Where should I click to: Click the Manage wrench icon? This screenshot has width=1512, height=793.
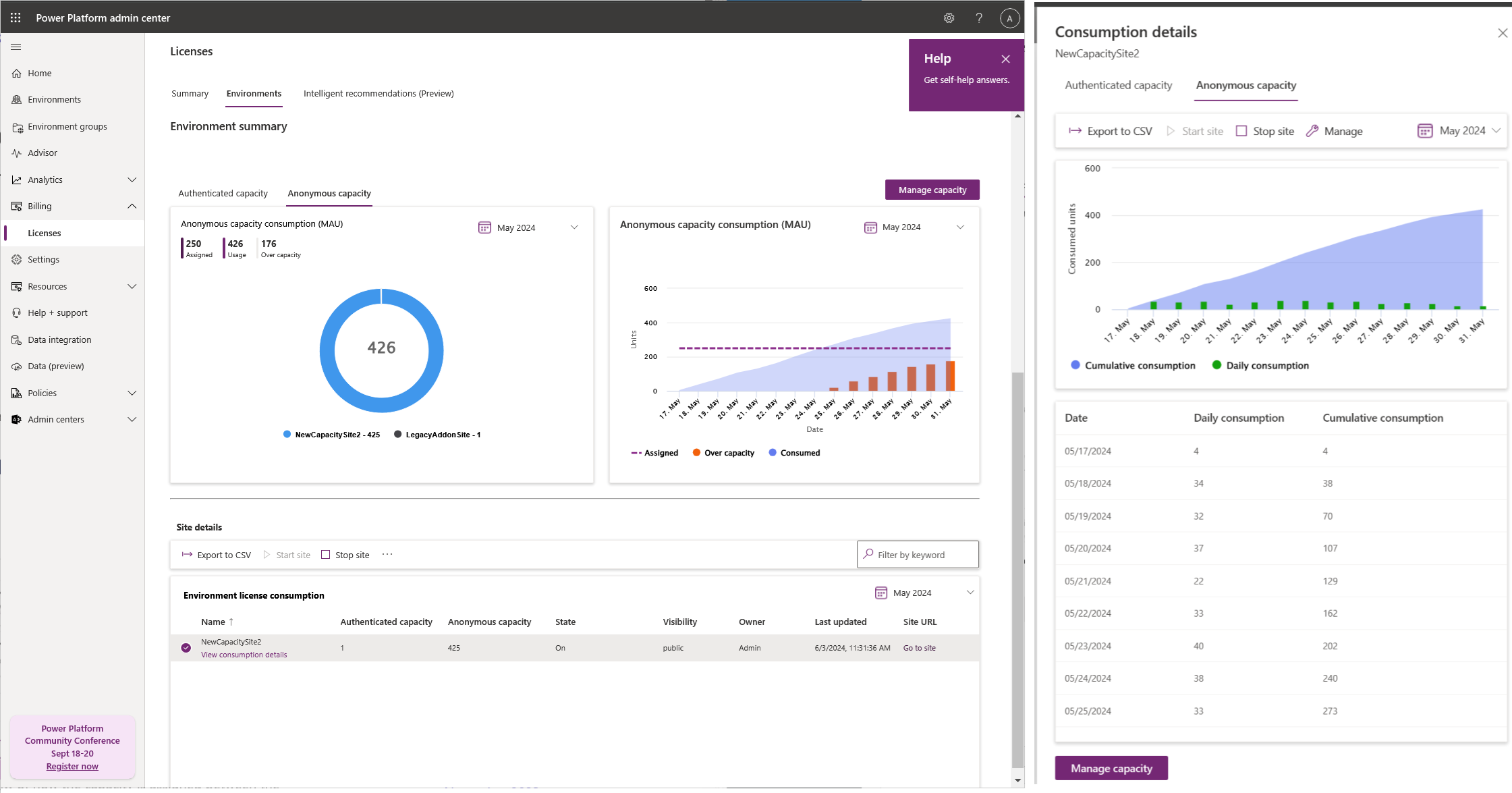tap(1312, 130)
